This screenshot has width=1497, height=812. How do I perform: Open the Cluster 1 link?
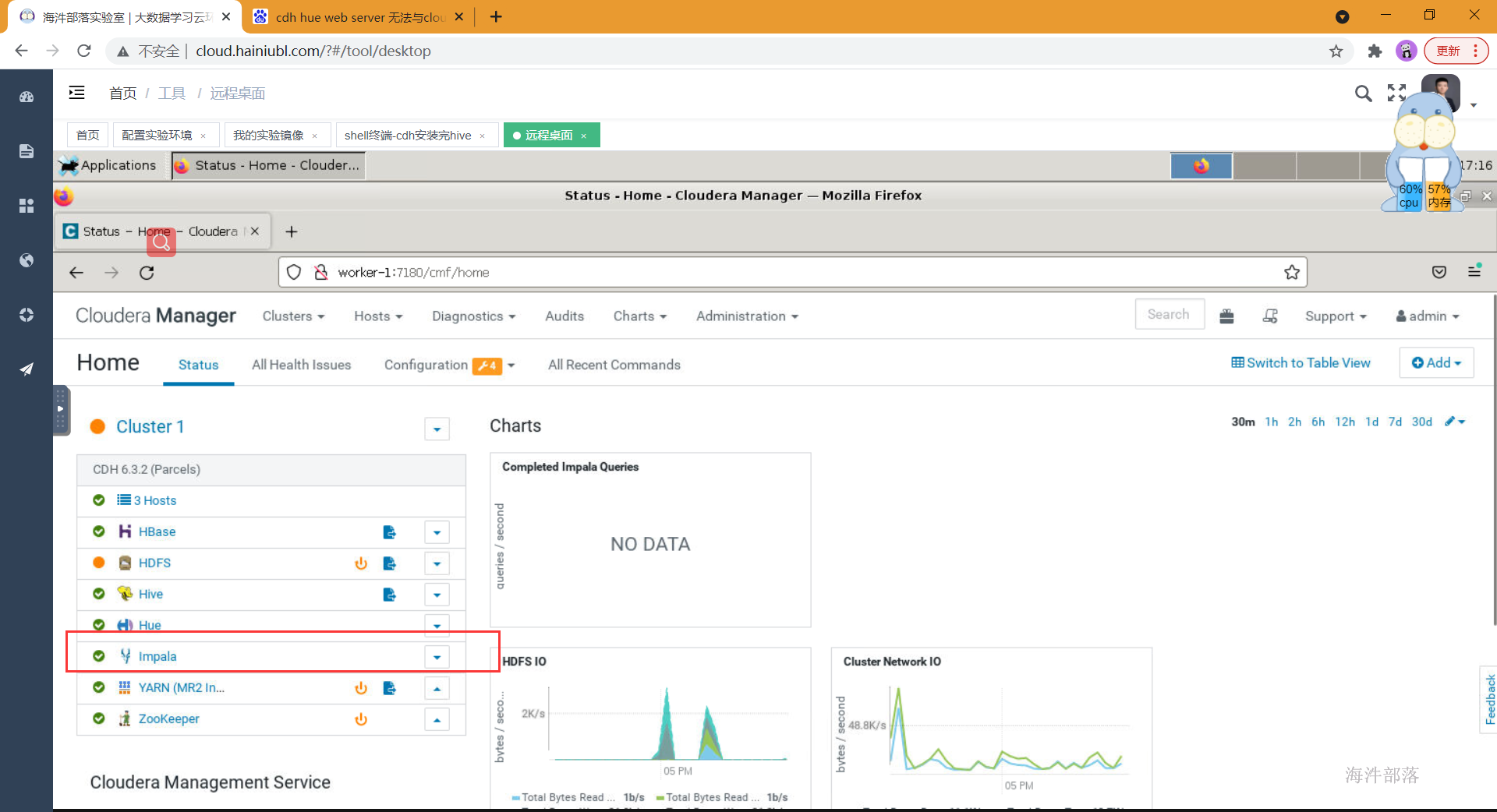click(x=150, y=426)
